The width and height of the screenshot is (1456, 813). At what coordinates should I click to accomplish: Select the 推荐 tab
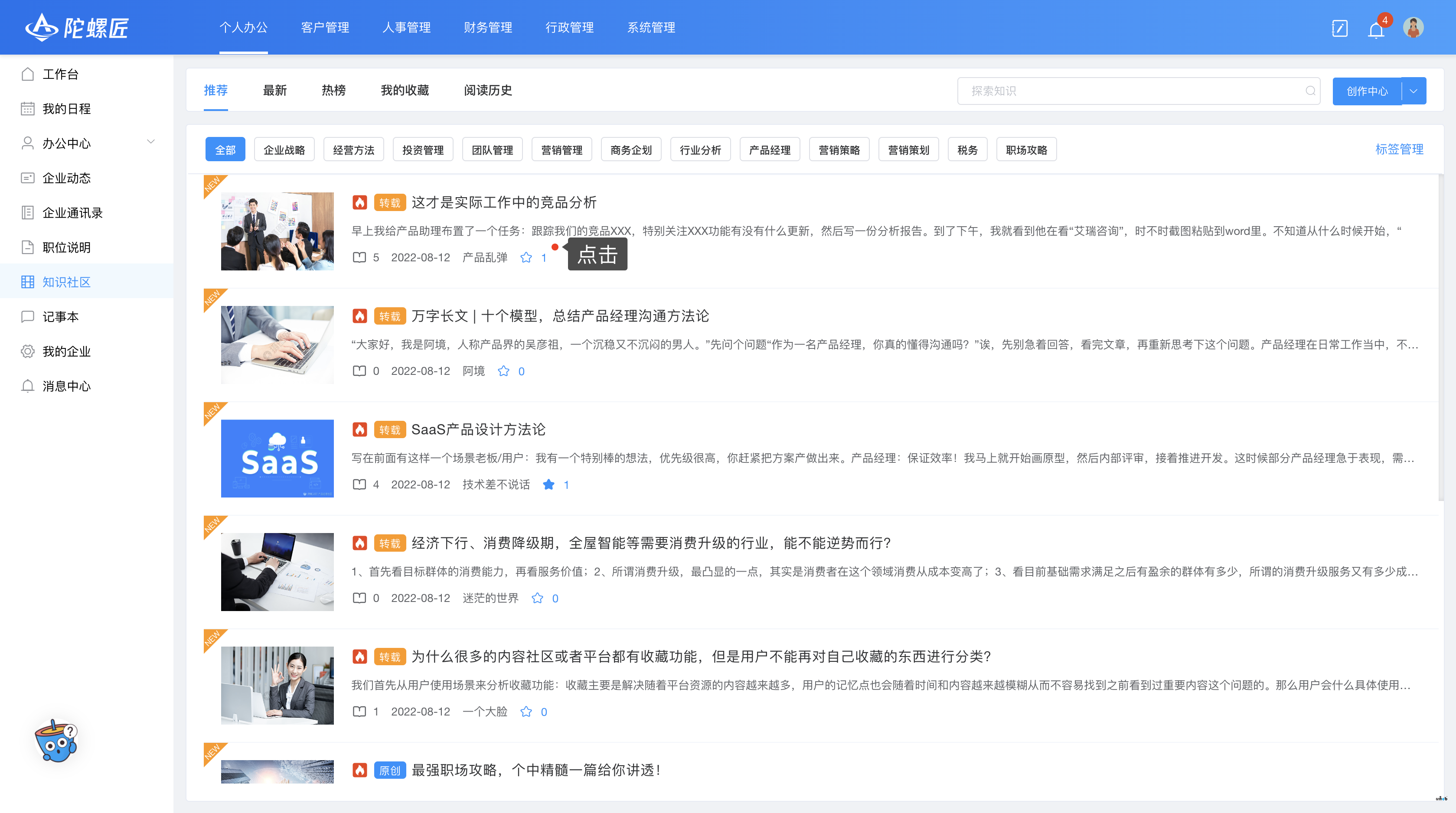(215, 91)
